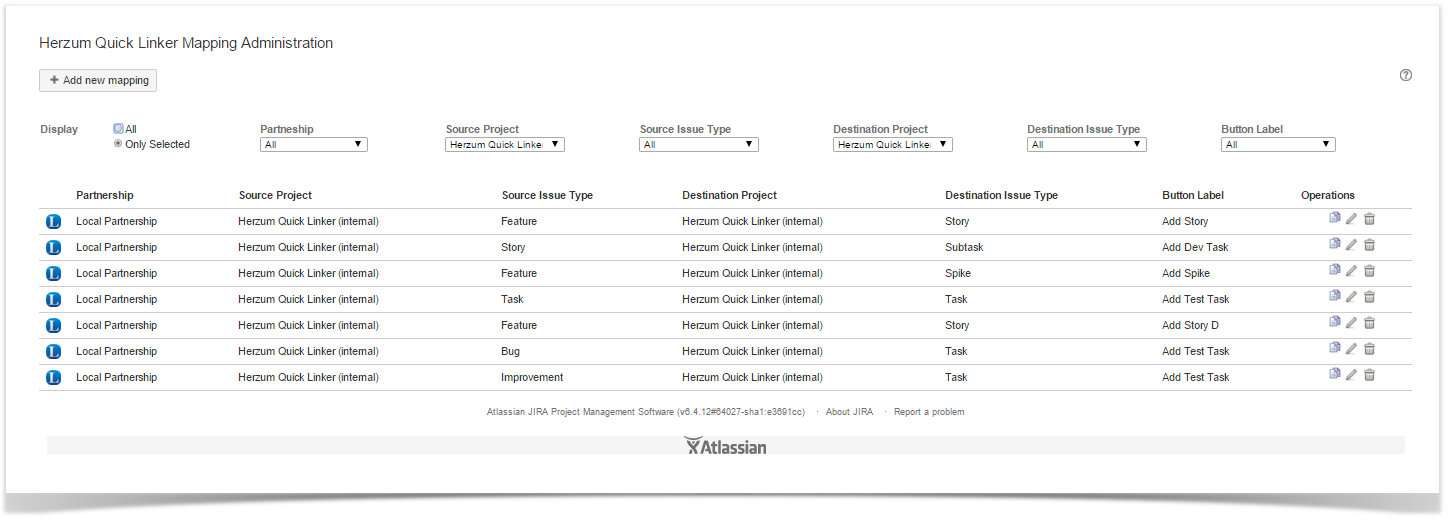Open the About JIRA link
The height and width of the screenshot is (522, 1453).
click(849, 412)
